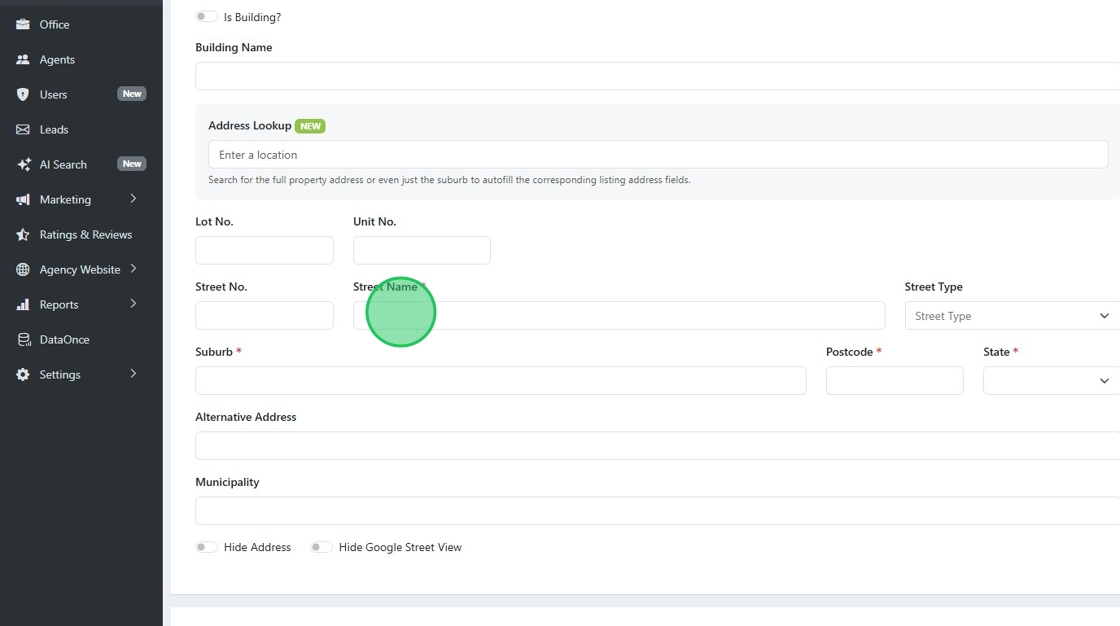Click the Users shield icon
The width and height of the screenshot is (1120, 626).
(x=23, y=95)
